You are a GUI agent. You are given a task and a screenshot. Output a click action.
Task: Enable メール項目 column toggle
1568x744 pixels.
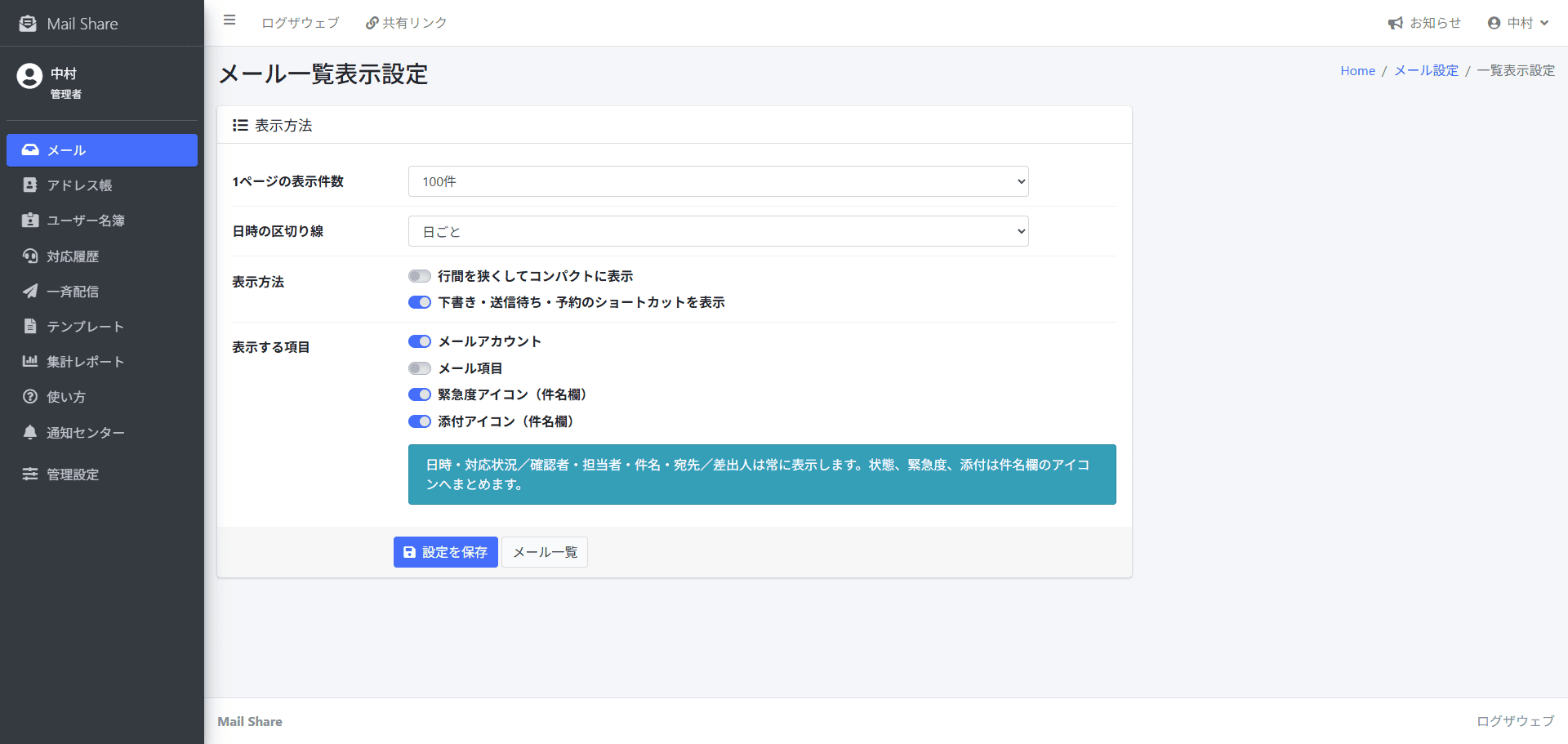[x=420, y=369]
